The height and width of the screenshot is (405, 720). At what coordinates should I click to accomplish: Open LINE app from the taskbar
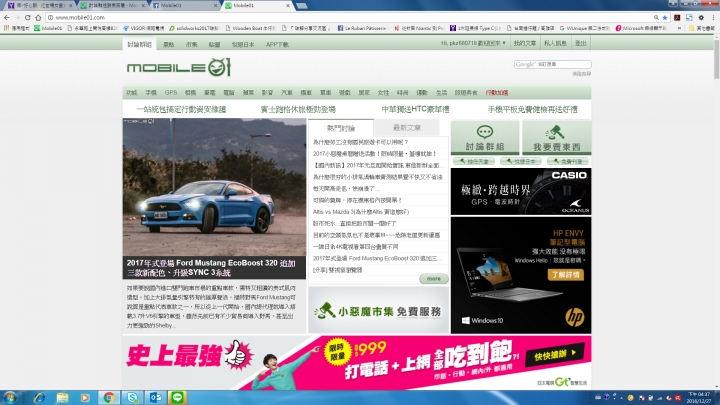pos(178,397)
